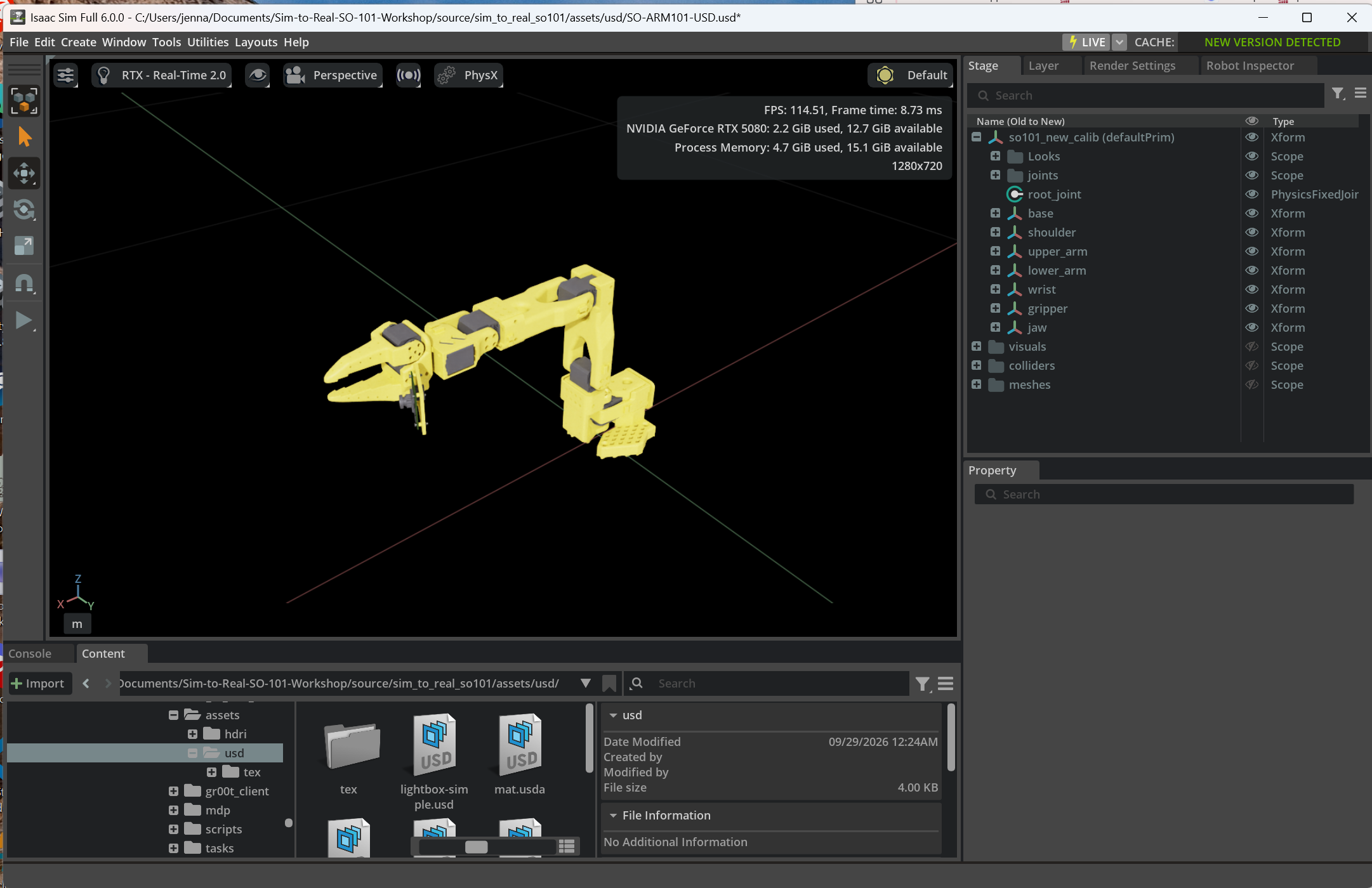Image resolution: width=1372 pixels, height=888 pixels.
Task: Collapse so101_new_calib root prim
Action: coord(977,138)
